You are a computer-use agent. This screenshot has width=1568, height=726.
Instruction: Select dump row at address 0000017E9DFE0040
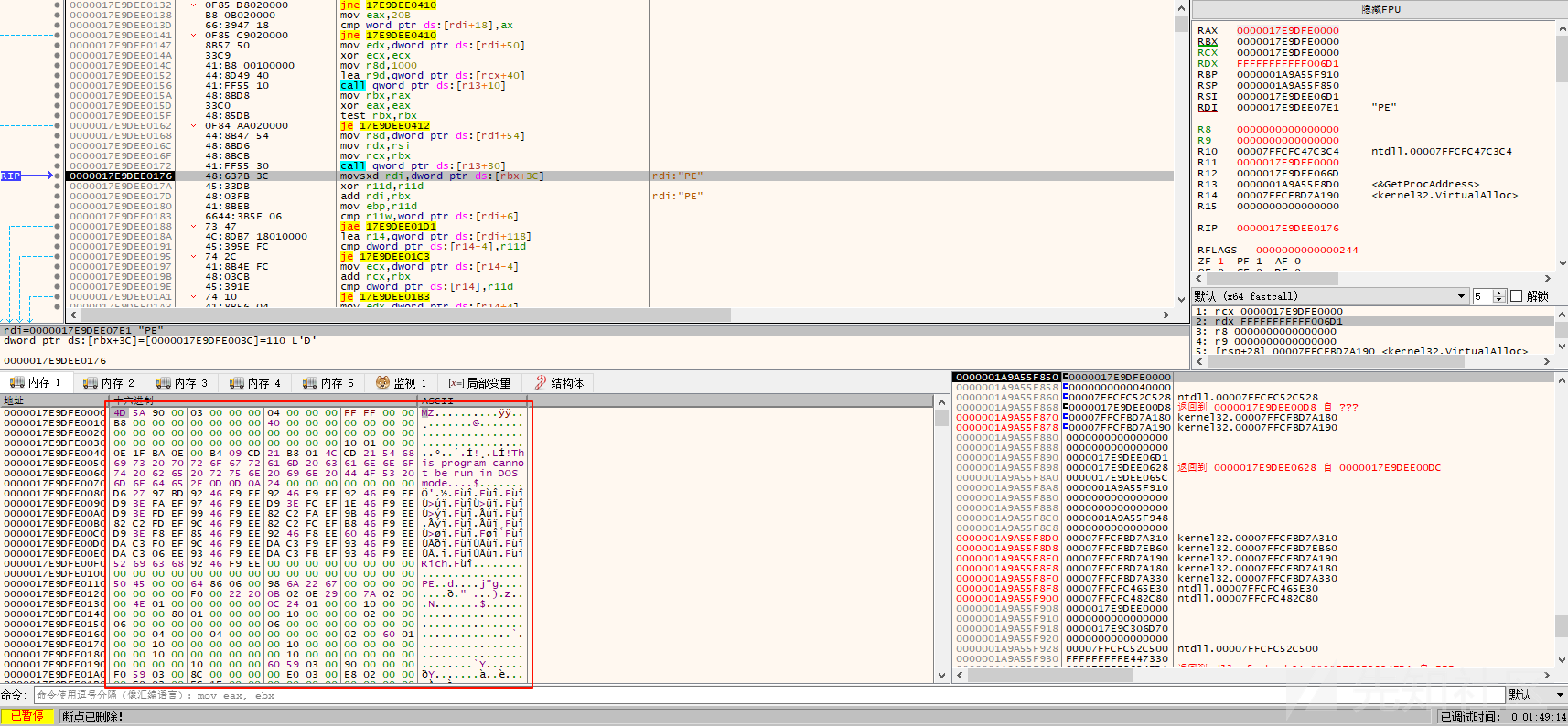(x=265, y=453)
